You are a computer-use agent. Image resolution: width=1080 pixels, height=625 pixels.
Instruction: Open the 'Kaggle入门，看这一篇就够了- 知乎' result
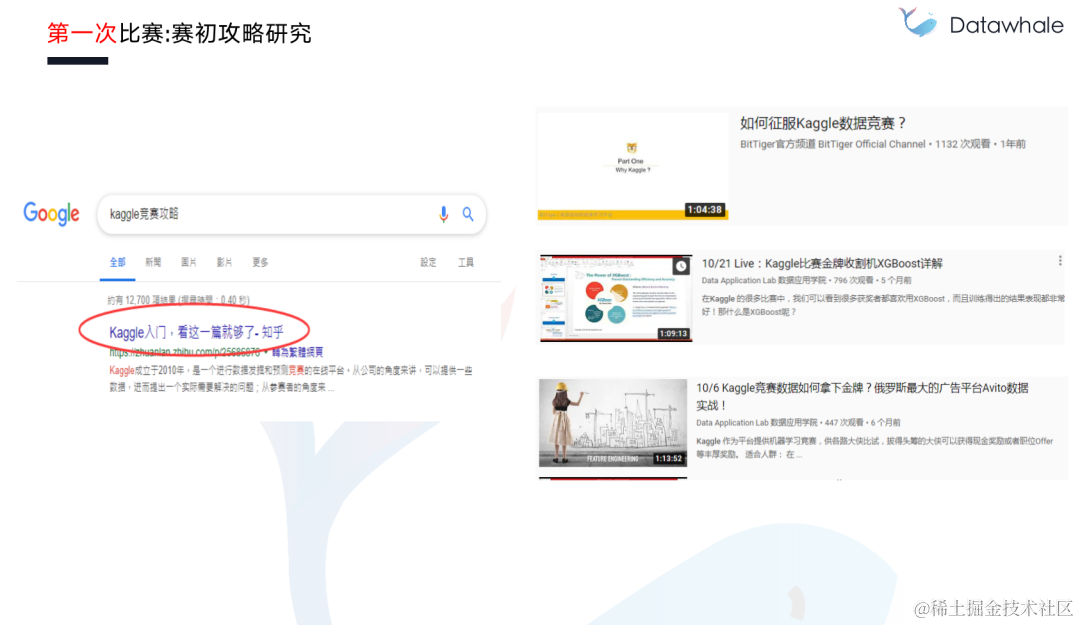[x=196, y=332]
